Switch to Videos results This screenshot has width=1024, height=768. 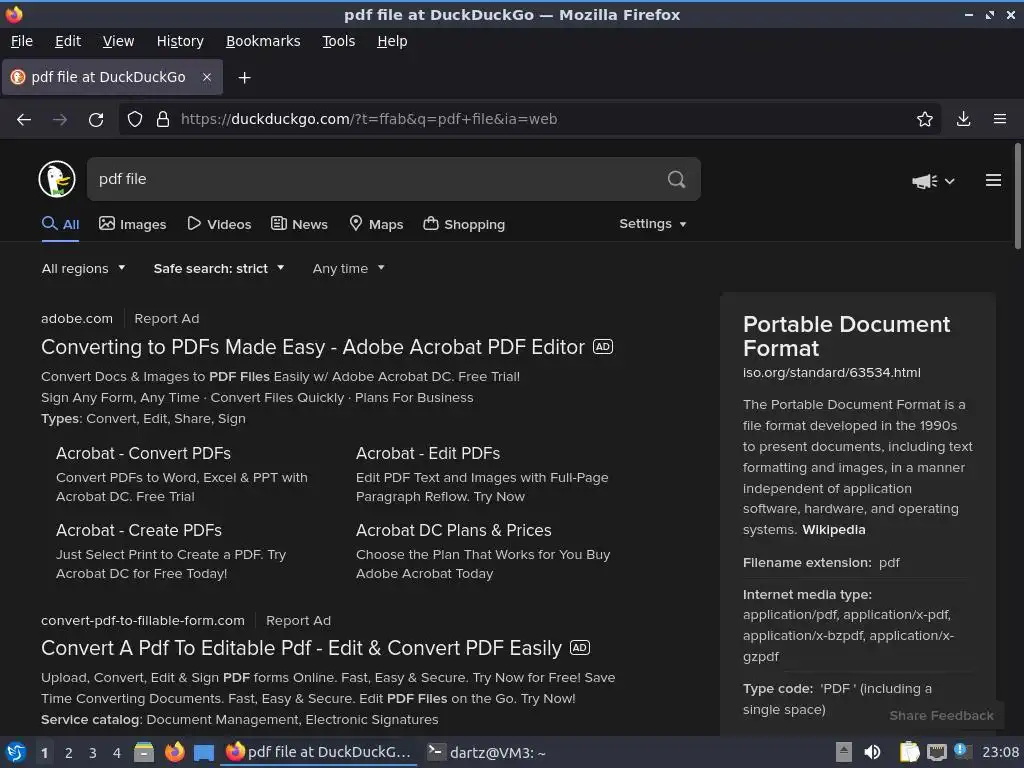(x=219, y=224)
